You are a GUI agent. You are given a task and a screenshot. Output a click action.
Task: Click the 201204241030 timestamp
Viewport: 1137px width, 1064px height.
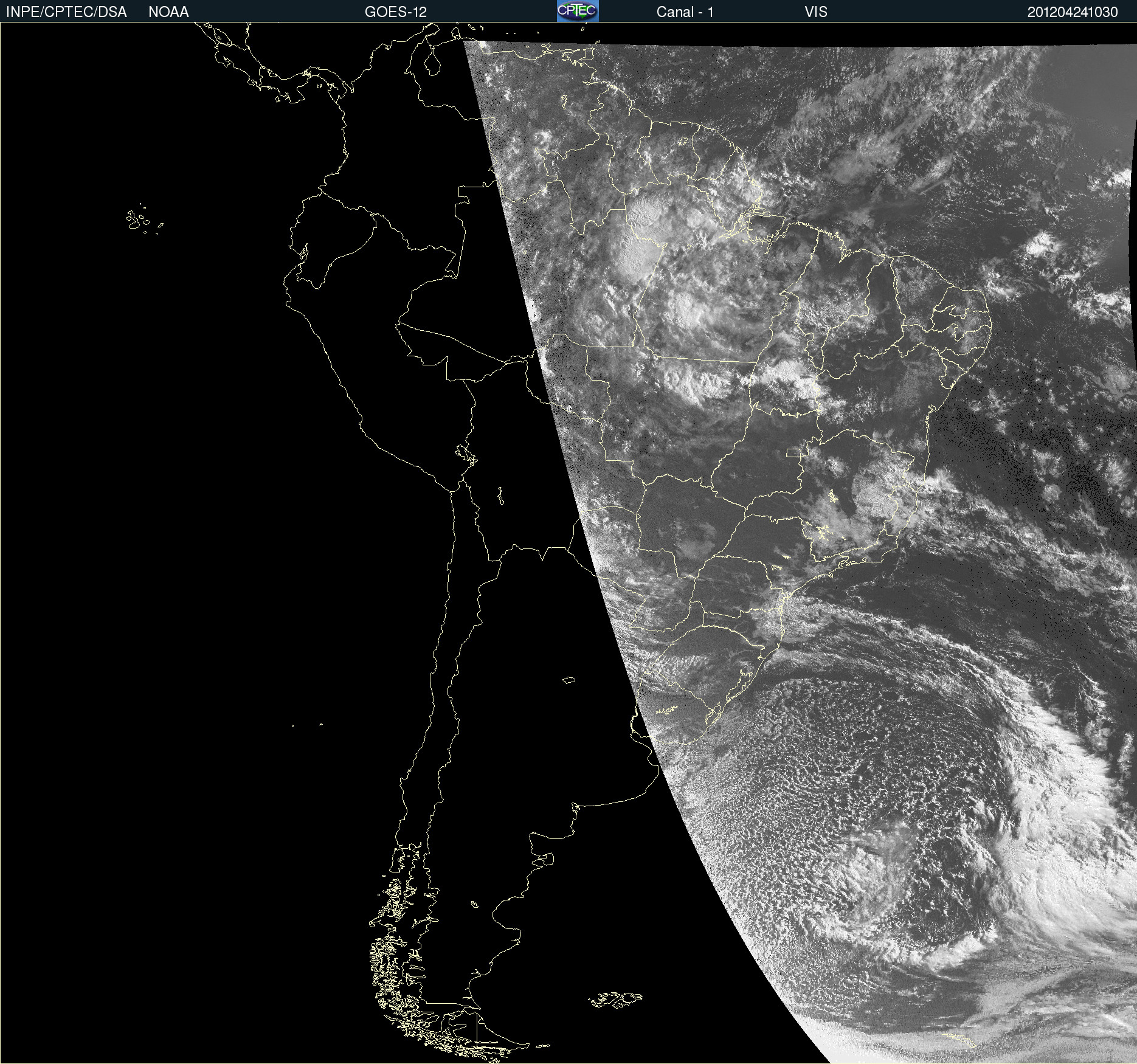tap(1073, 12)
